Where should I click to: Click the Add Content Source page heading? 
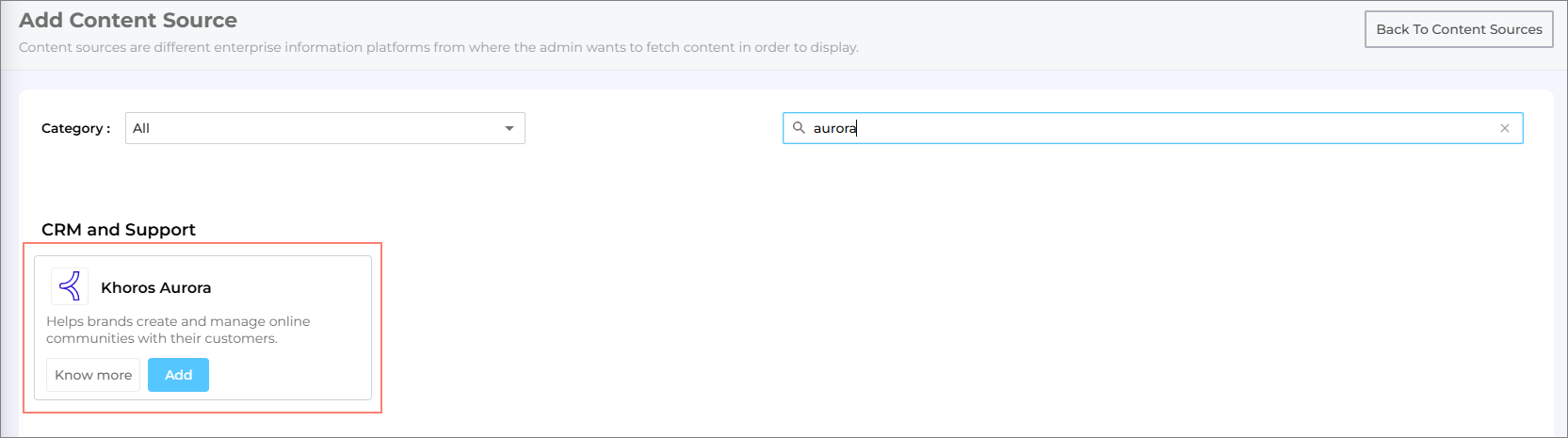pos(128,20)
